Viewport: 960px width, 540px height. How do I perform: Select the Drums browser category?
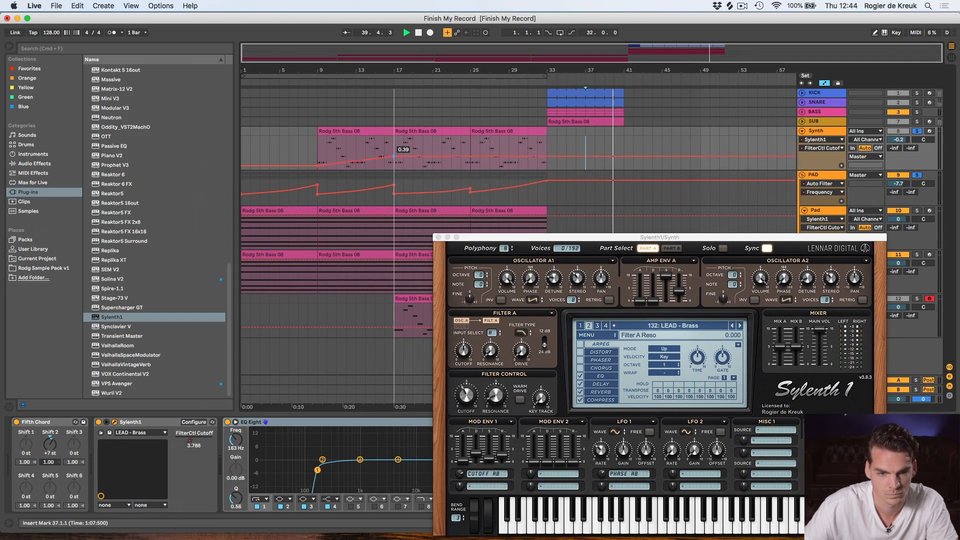[26, 144]
